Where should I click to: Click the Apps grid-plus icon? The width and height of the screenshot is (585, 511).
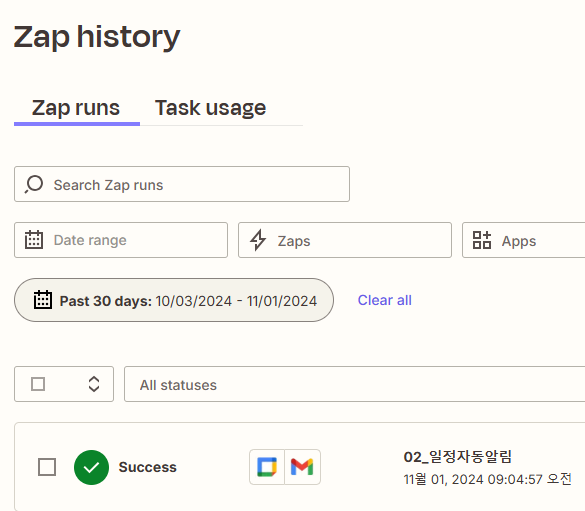click(482, 240)
